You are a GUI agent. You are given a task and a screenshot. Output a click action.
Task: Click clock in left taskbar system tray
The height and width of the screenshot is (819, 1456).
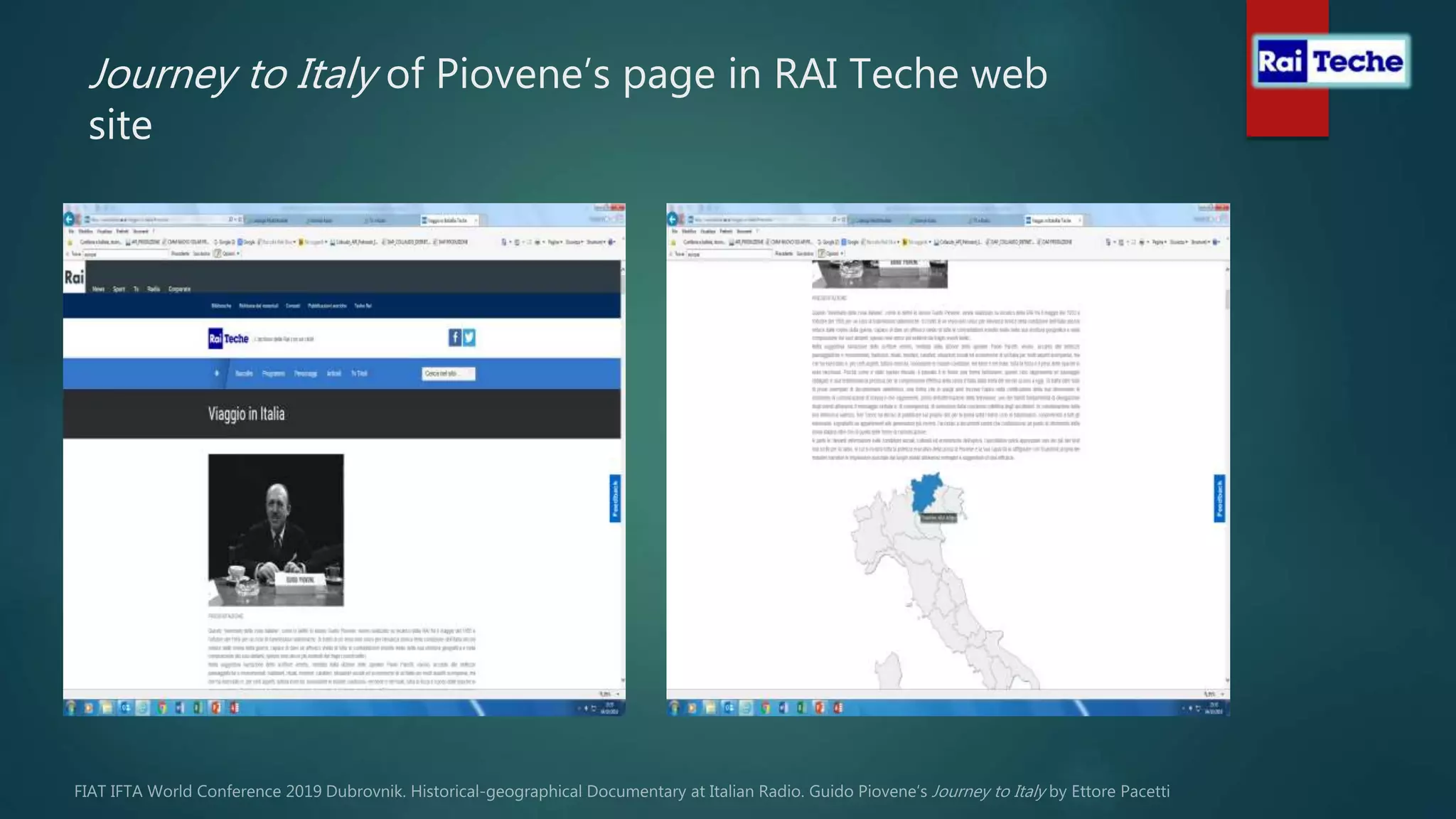(x=609, y=708)
